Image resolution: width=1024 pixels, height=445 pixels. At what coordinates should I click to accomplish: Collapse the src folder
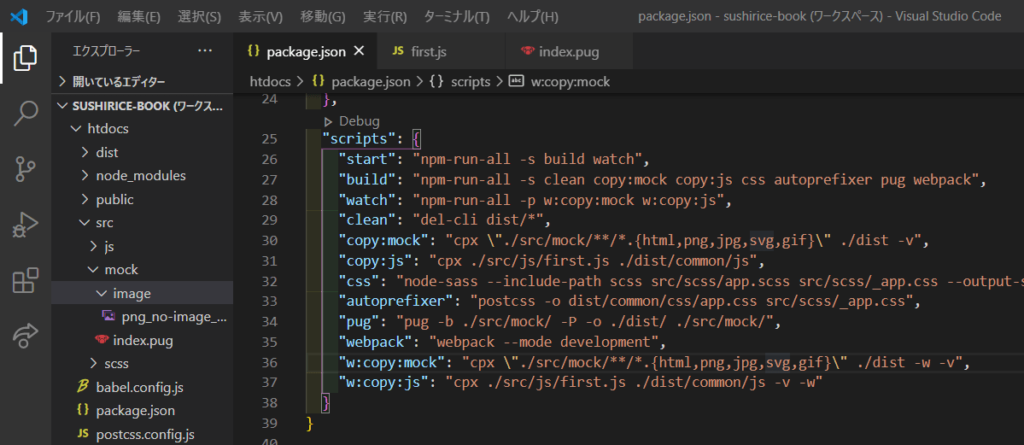pos(142,223)
